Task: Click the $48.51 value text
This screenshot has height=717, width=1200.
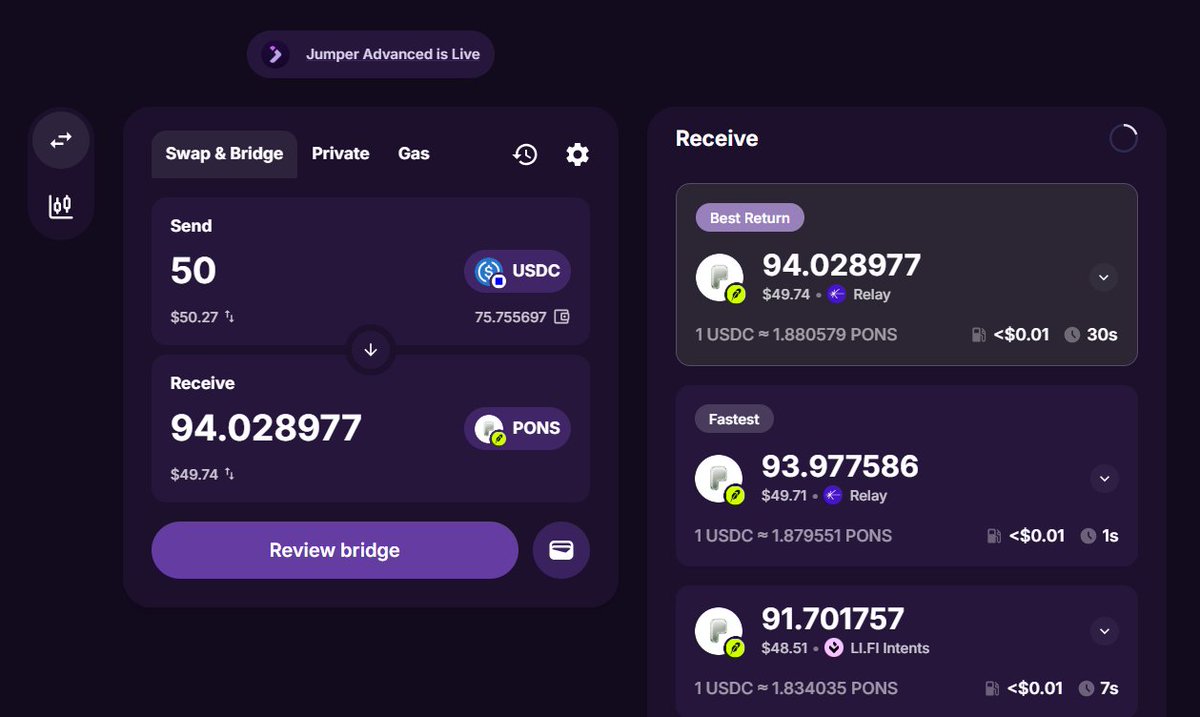Action: tap(785, 648)
